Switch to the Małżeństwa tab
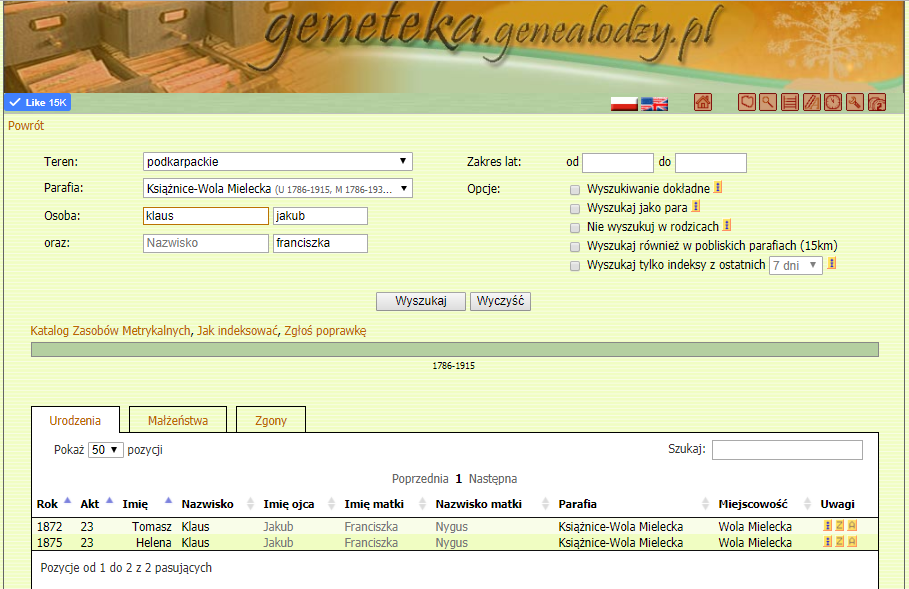The height and width of the screenshot is (589, 909). coord(178,420)
